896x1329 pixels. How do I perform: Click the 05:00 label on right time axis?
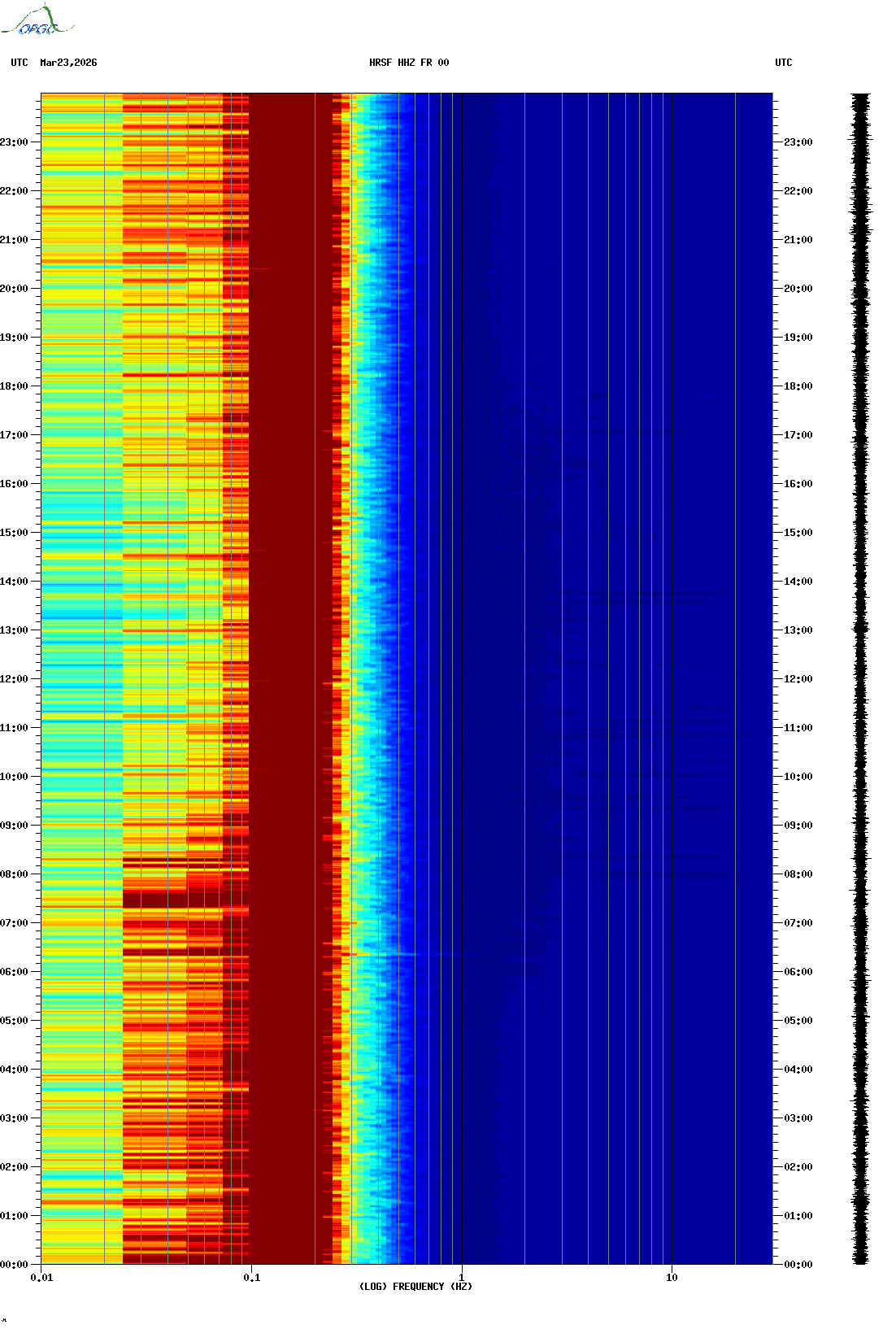coord(798,1021)
